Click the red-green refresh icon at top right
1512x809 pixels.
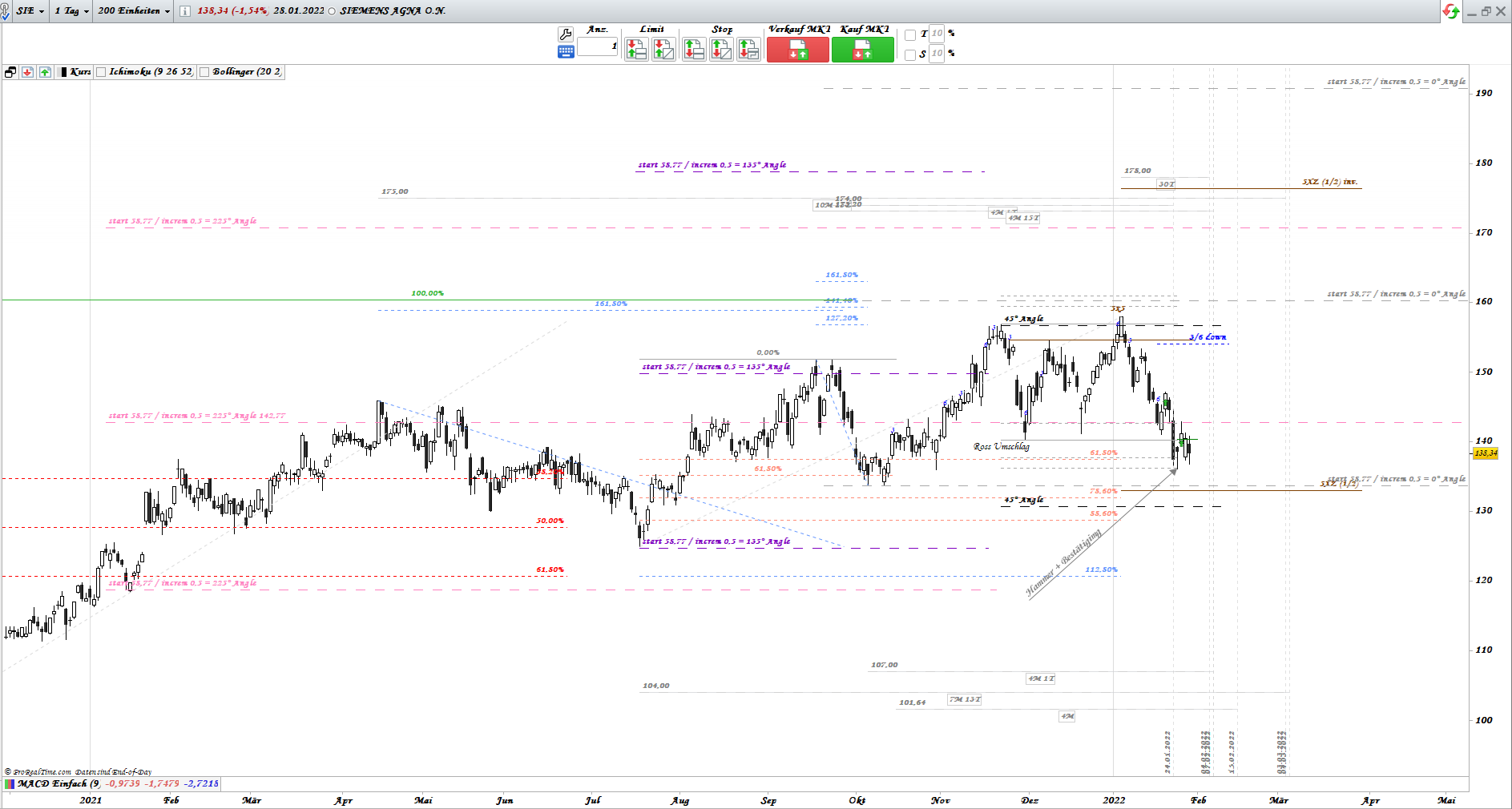[x=1451, y=11]
